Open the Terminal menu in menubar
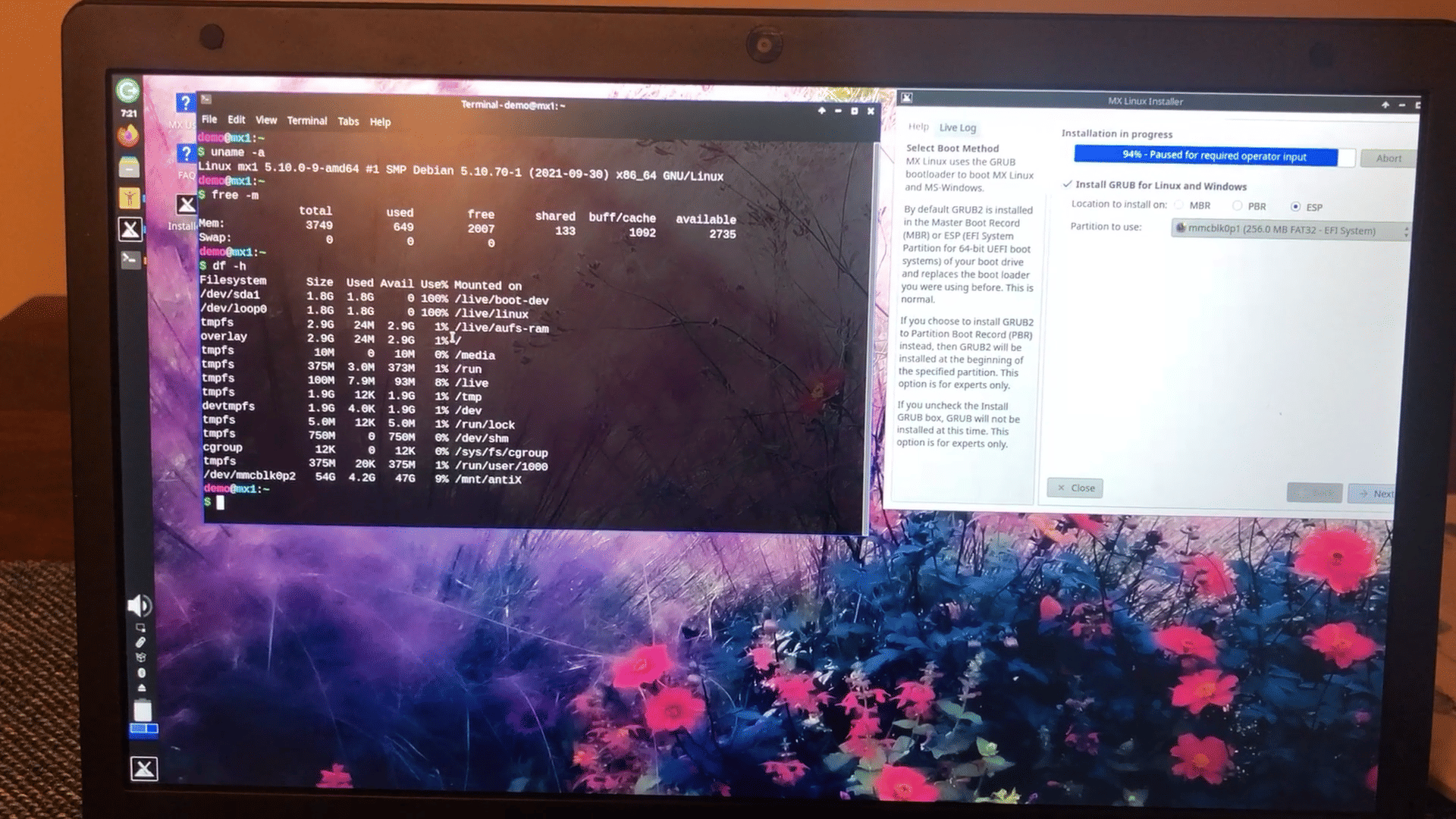 click(306, 121)
